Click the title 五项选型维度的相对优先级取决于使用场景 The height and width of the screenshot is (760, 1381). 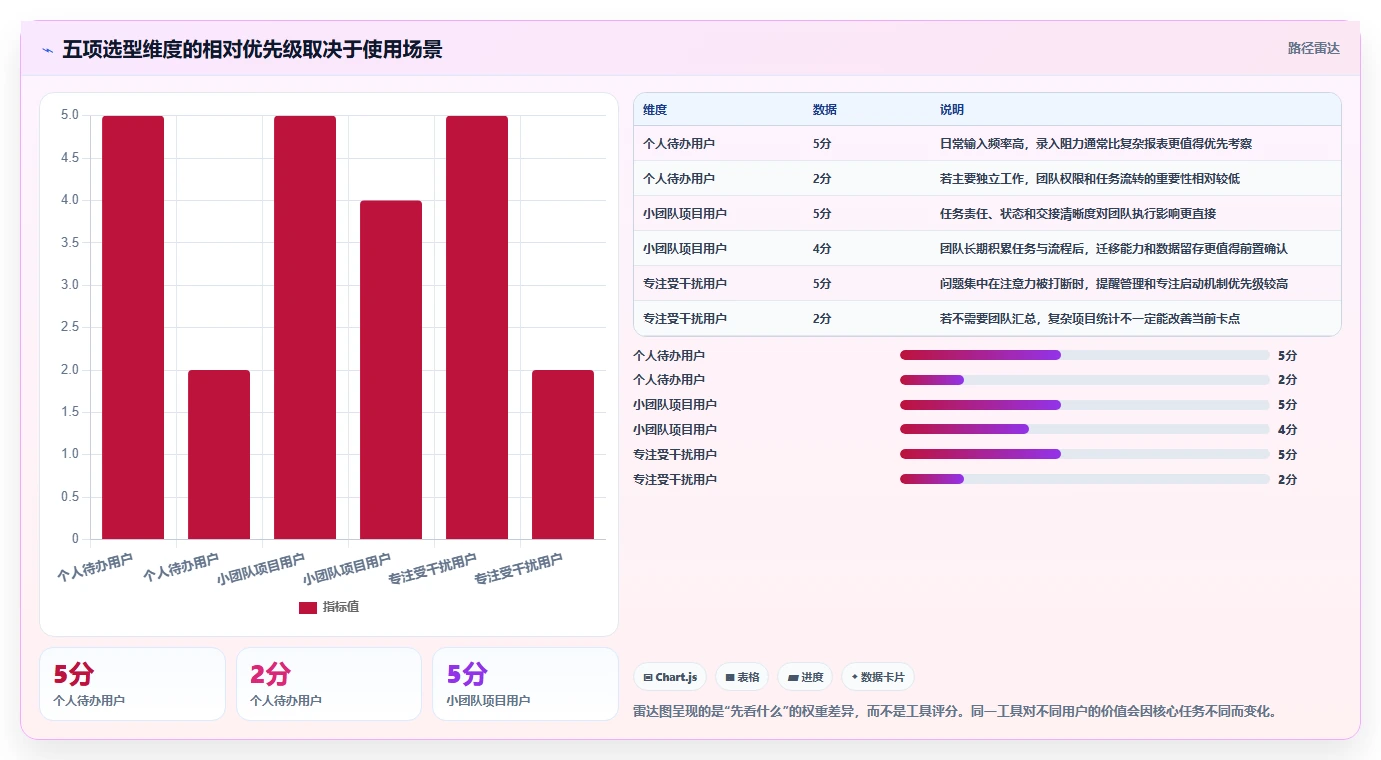[252, 49]
